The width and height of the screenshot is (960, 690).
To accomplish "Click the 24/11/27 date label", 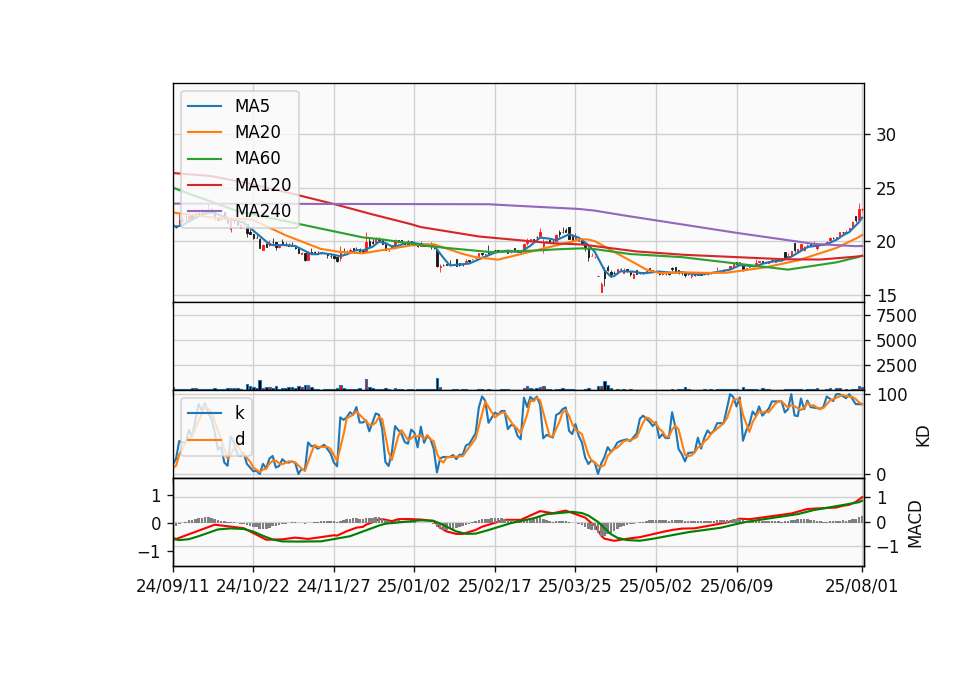I will [334, 586].
